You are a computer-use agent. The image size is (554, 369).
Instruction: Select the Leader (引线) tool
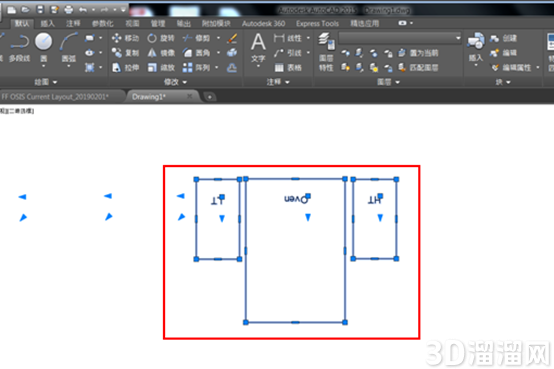click(x=288, y=53)
